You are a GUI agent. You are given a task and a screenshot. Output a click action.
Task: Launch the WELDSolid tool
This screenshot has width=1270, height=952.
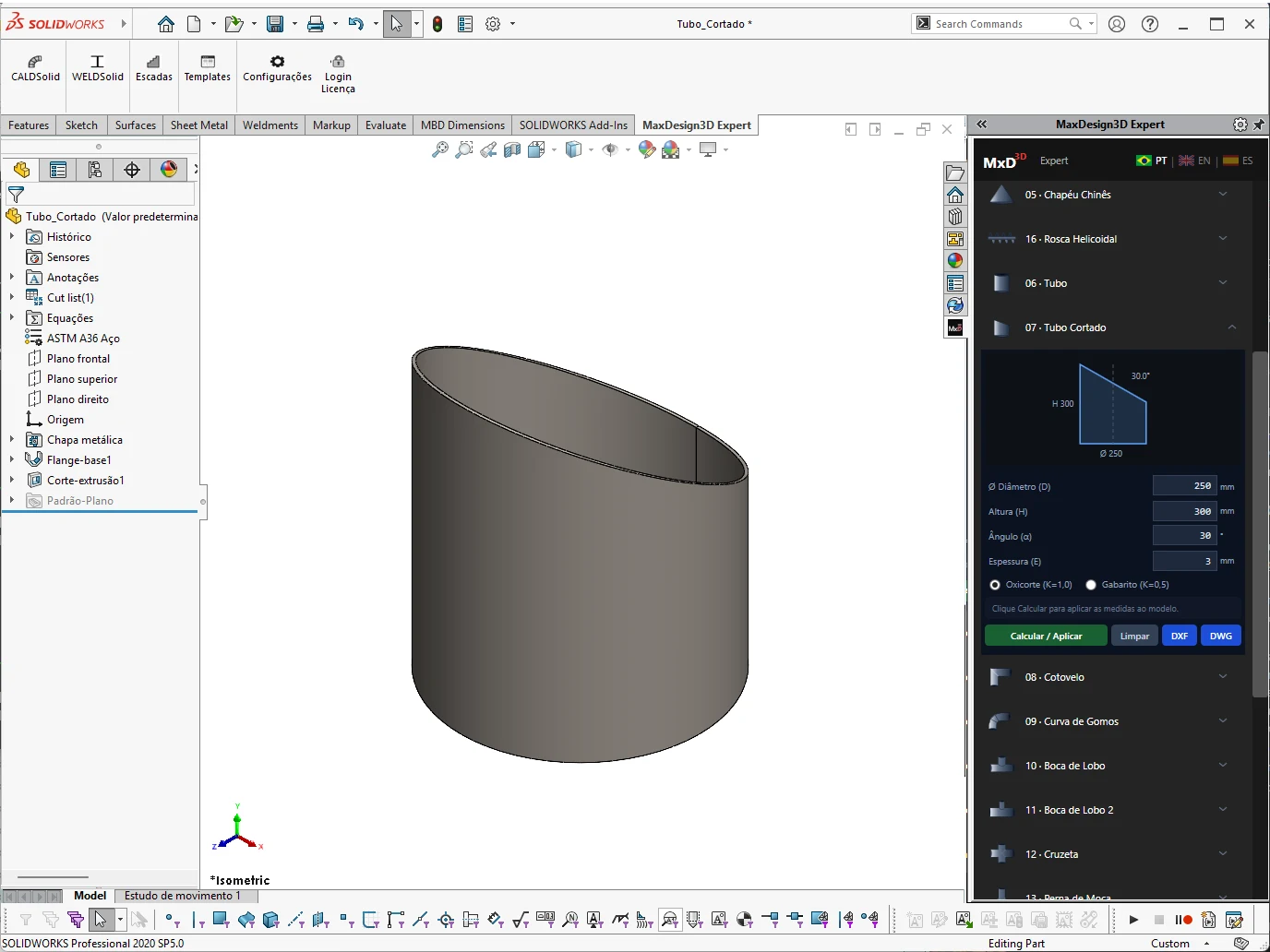point(97,68)
